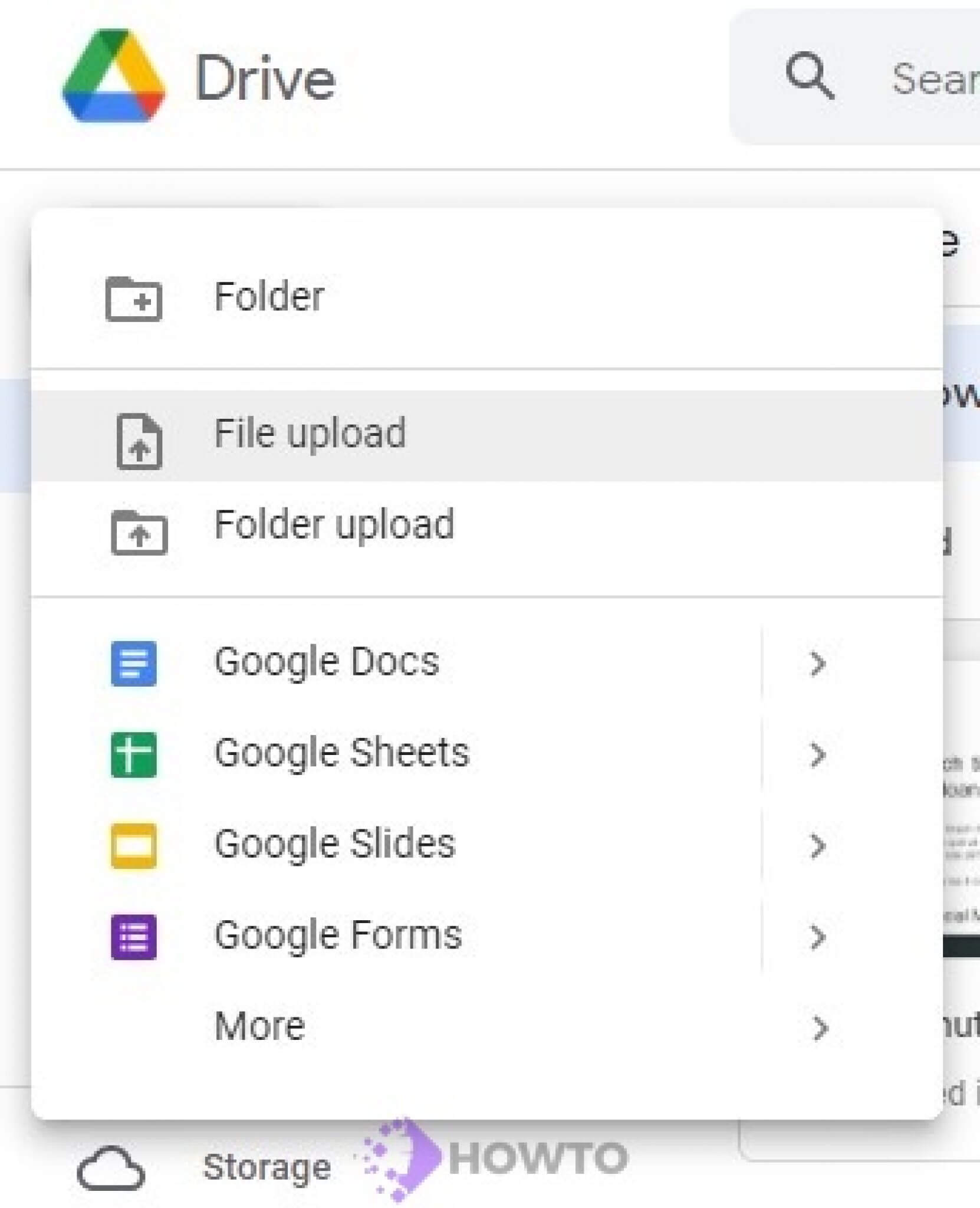The height and width of the screenshot is (1208, 980).
Task: Create a new Google Forms form
Action: (x=395, y=936)
